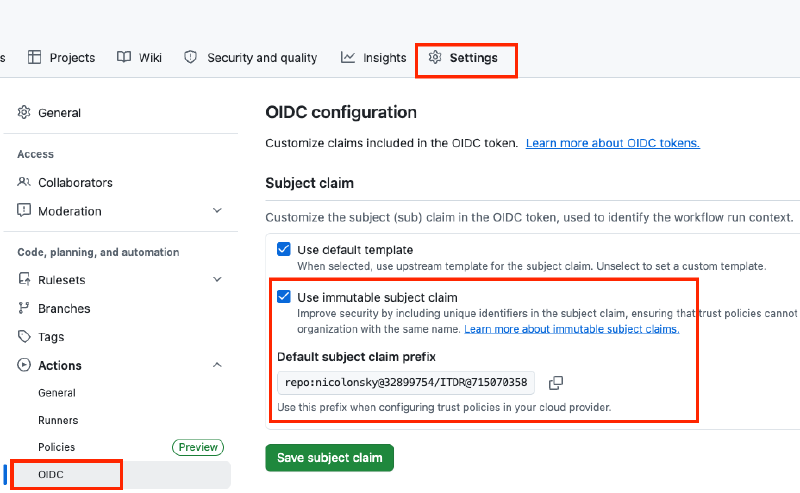Switch to Security and quality tab
800x493 pixels.
(x=251, y=58)
